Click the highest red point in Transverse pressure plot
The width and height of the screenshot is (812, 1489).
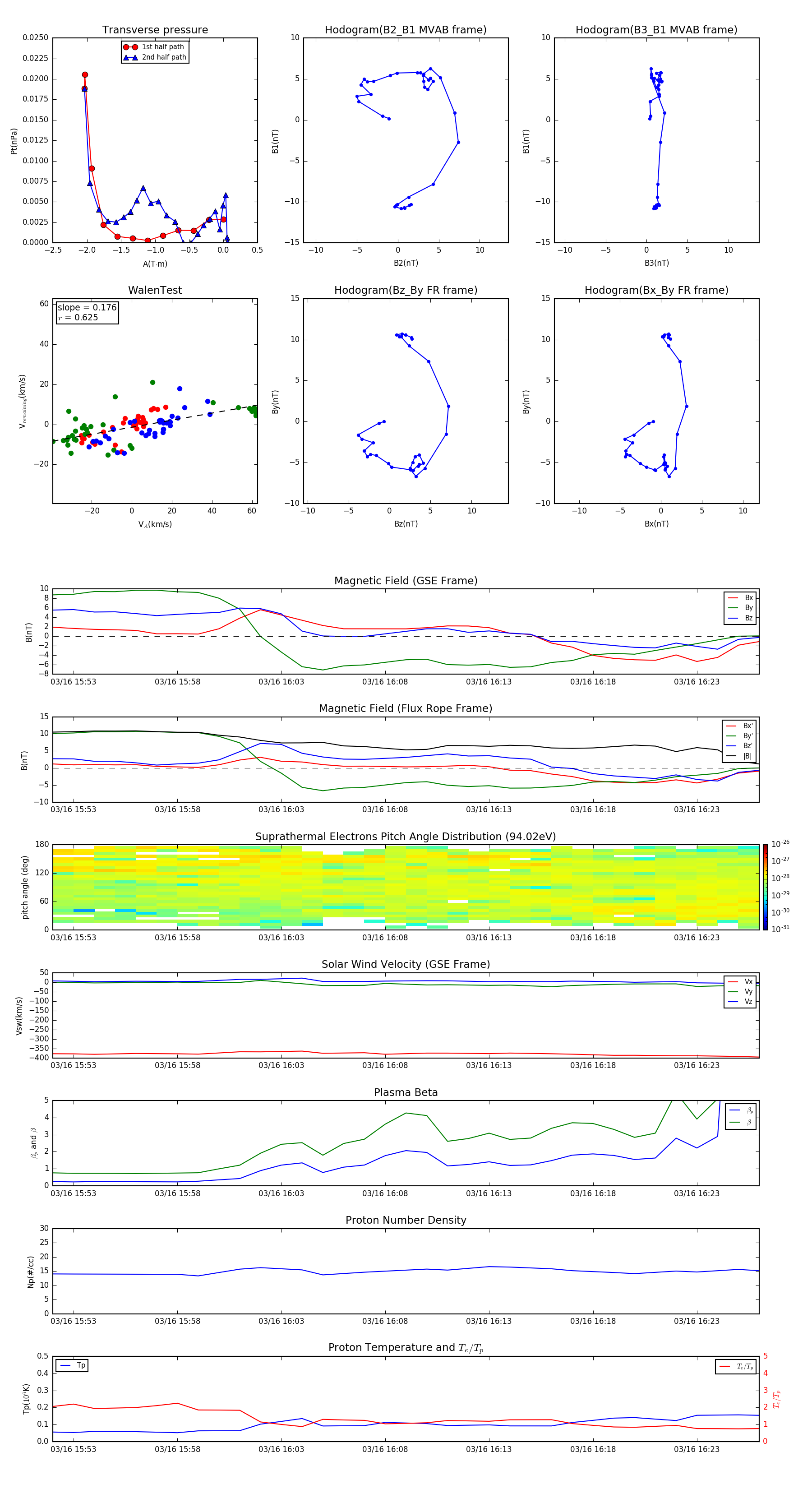pyautogui.click(x=85, y=74)
